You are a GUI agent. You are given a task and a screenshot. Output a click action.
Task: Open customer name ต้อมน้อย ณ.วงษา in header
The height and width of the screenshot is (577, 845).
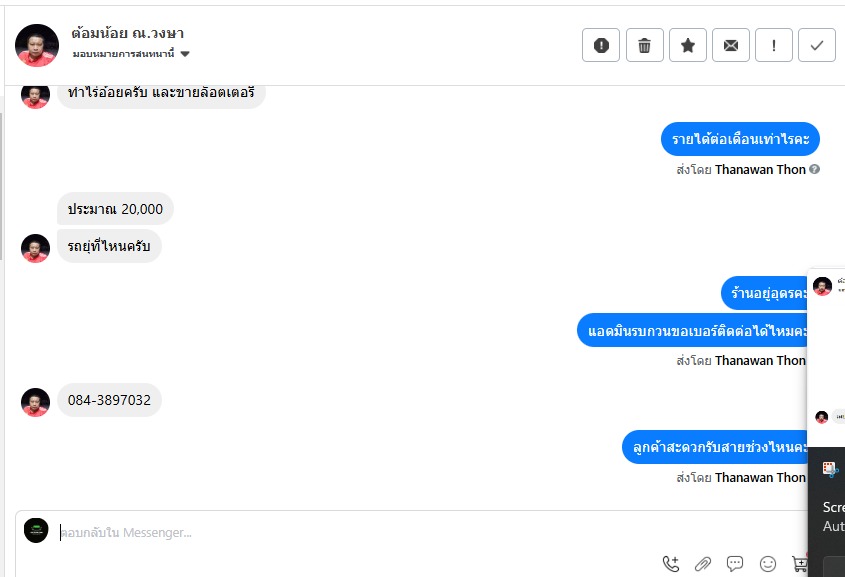pos(128,33)
